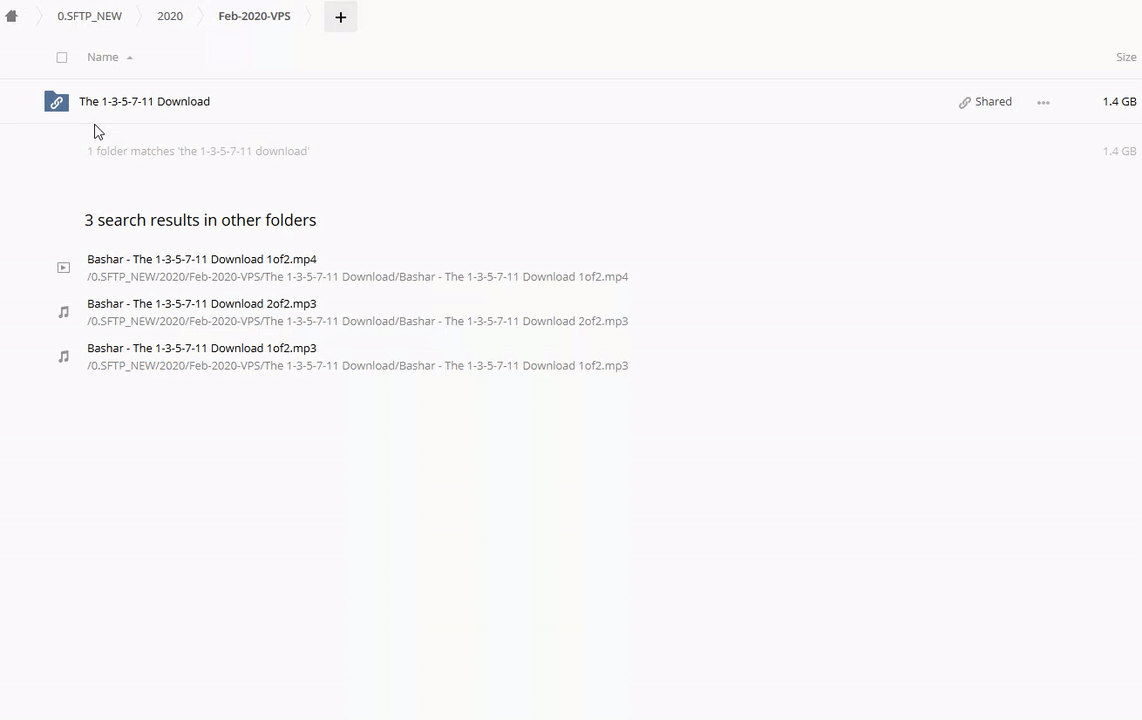Click the music icon for 2of2.mp3
The height and width of the screenshot is (720, 1142).
[x=63, y=312]
